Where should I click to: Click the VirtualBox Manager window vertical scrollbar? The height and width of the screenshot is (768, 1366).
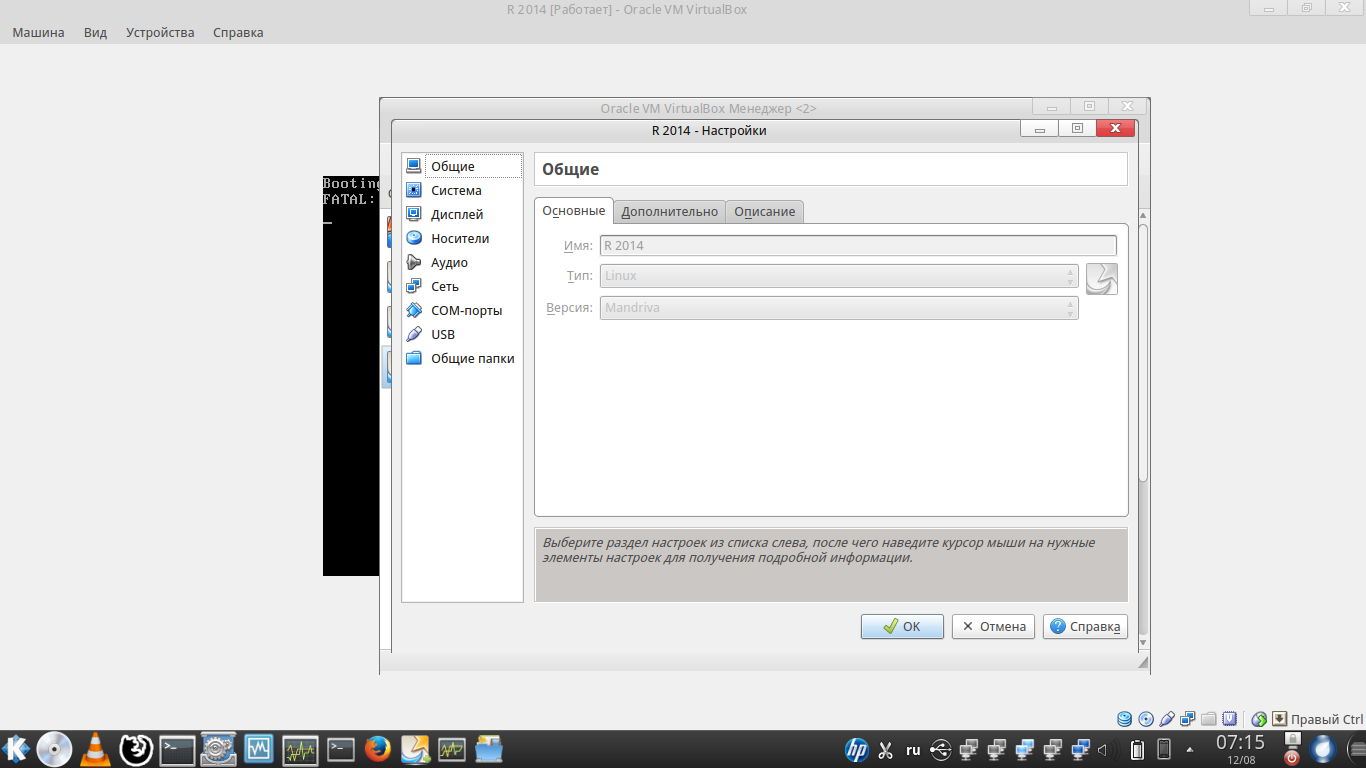pos(1144,353)
